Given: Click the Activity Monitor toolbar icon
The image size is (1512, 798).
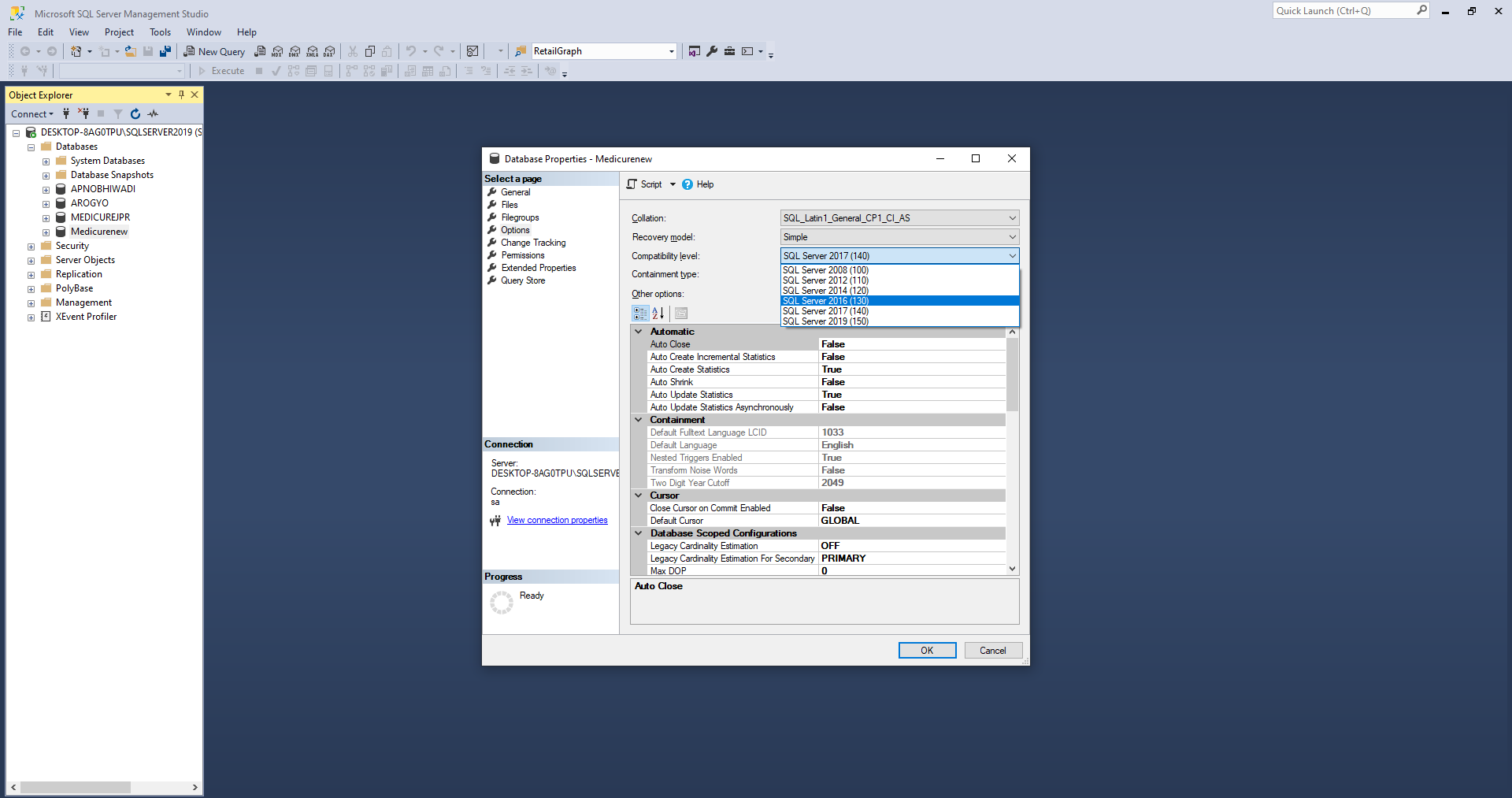Looking at the screenshot, I should coord(472,51).
